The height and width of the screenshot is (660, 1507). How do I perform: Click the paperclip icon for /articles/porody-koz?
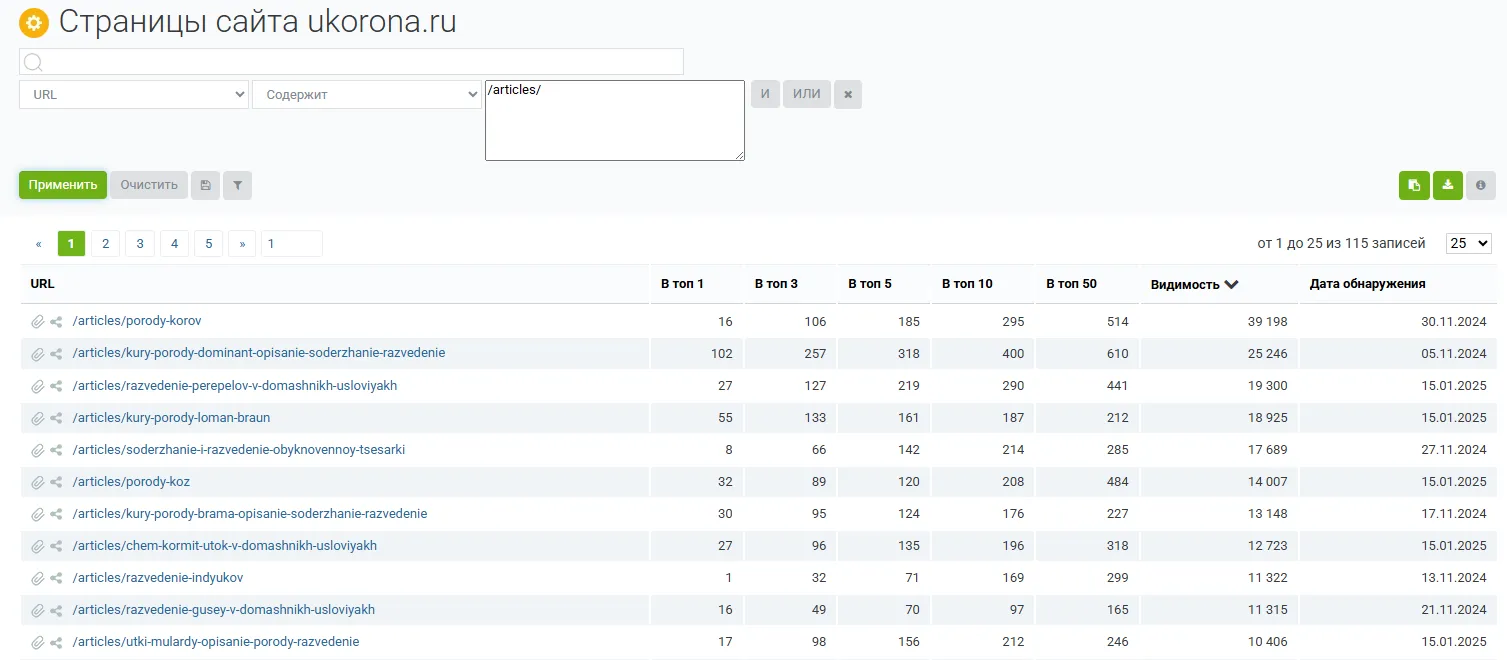point(38,482)
